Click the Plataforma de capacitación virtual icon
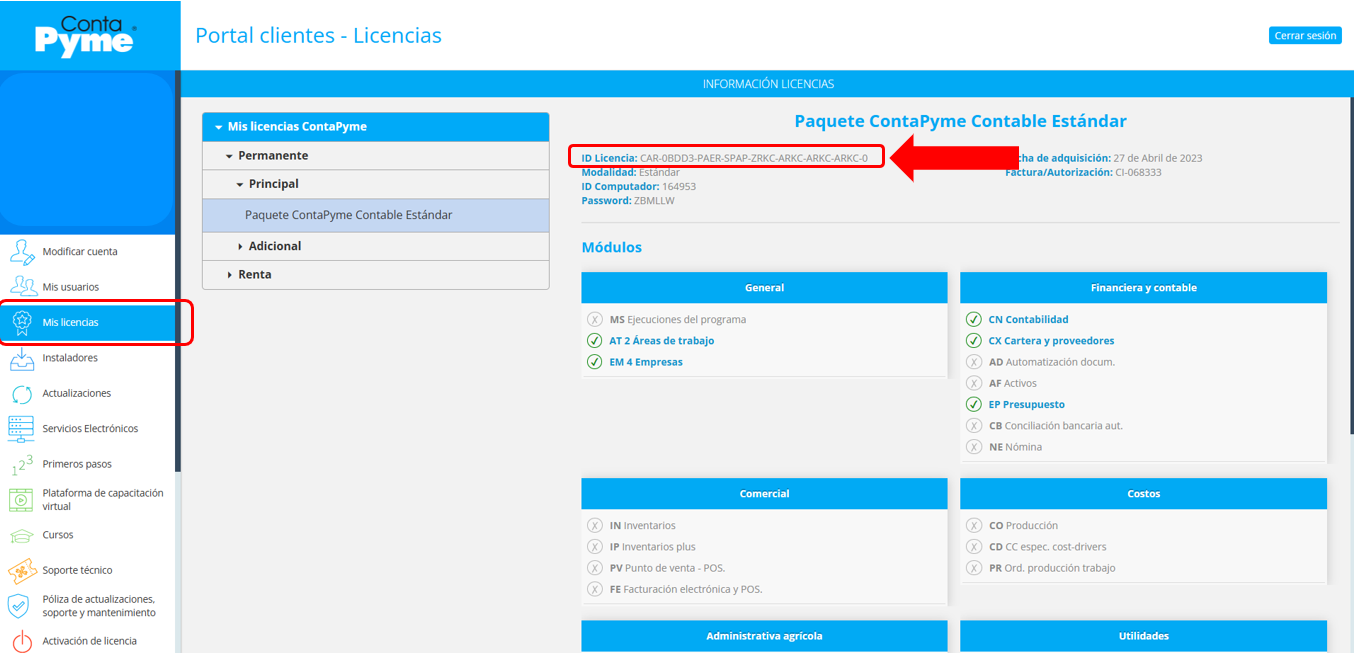Screen dimensions: 1357x653 [22, 499]
